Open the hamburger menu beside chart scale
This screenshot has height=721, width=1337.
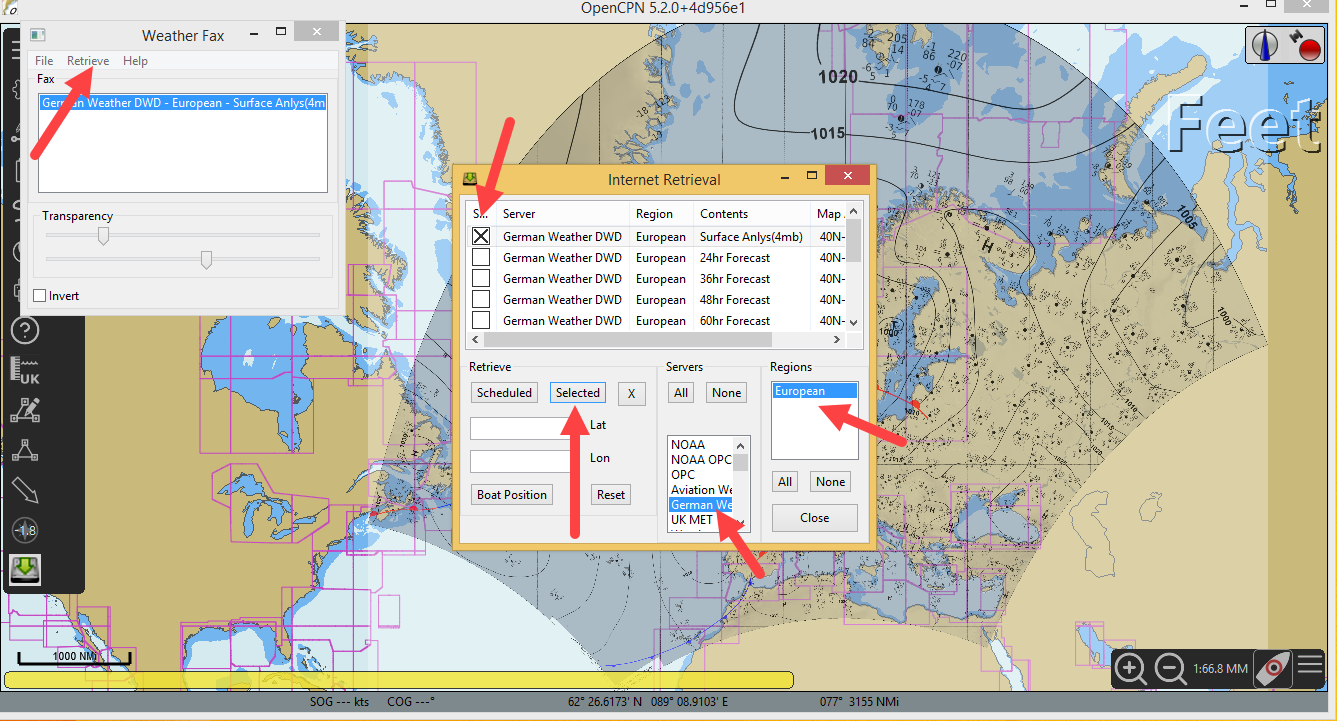[1309, 666]
